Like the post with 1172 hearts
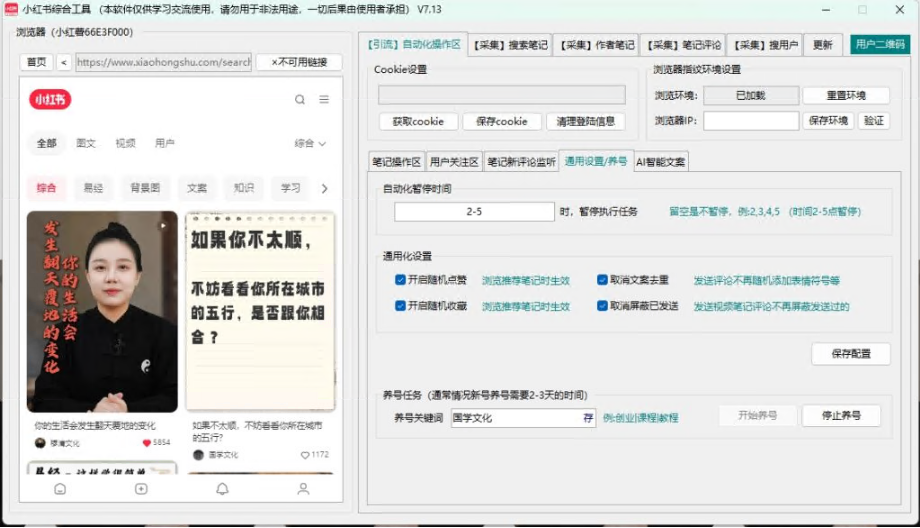This screenshot has height=528, width=920. coord(305,455)
